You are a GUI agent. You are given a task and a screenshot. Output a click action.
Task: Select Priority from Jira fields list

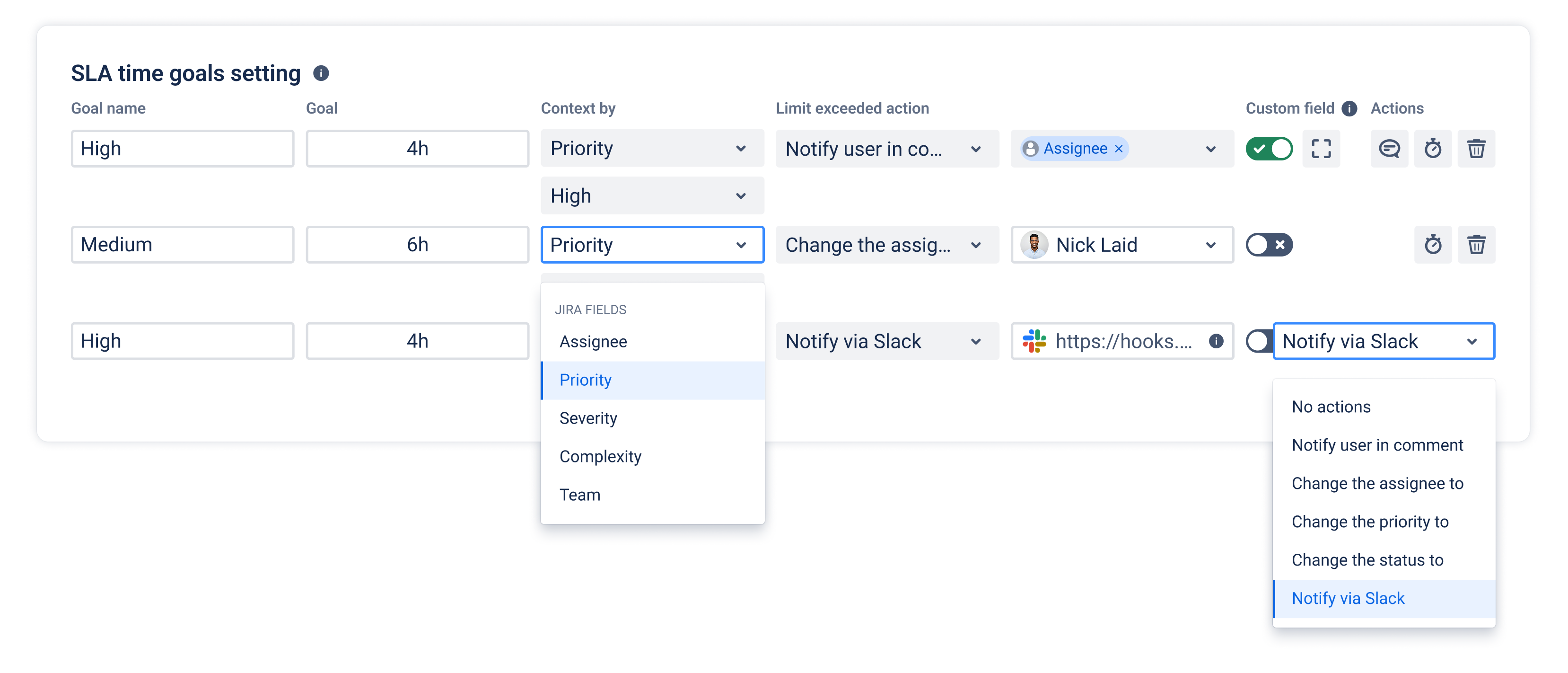coord(652,380)
